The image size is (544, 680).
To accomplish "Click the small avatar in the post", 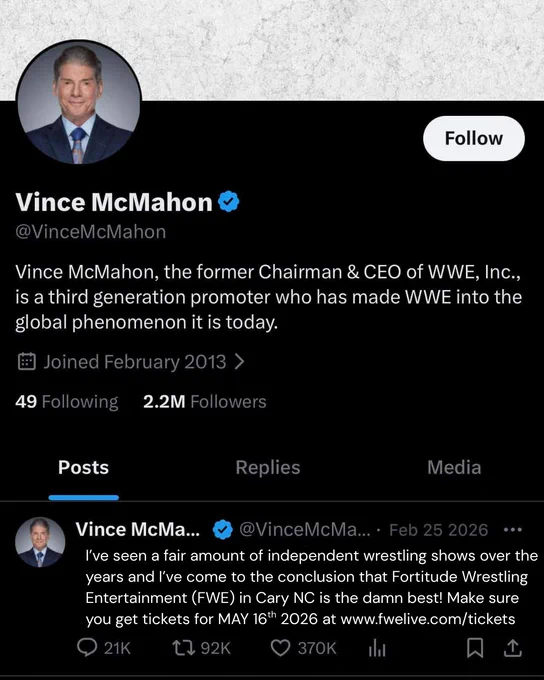I will point(40,542).
